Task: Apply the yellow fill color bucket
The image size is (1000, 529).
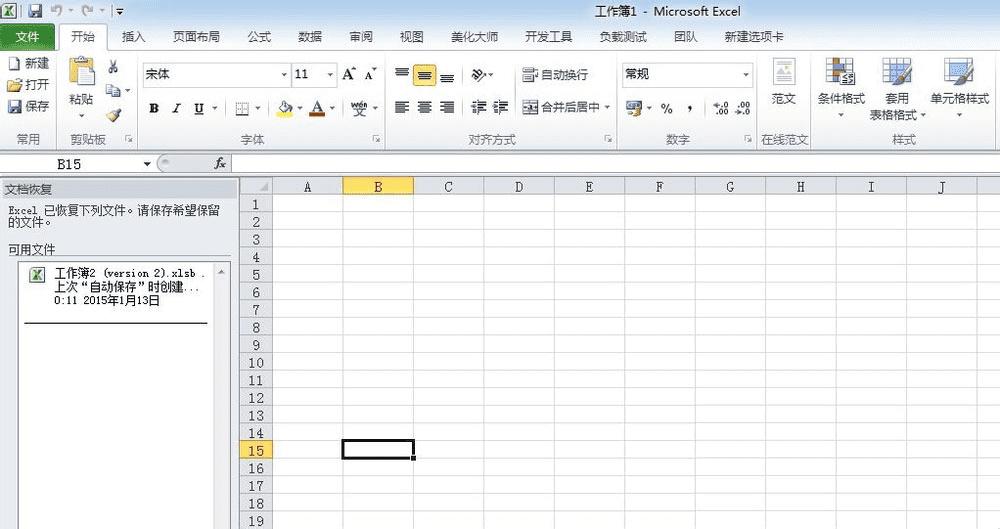Action: click(285, 108)
